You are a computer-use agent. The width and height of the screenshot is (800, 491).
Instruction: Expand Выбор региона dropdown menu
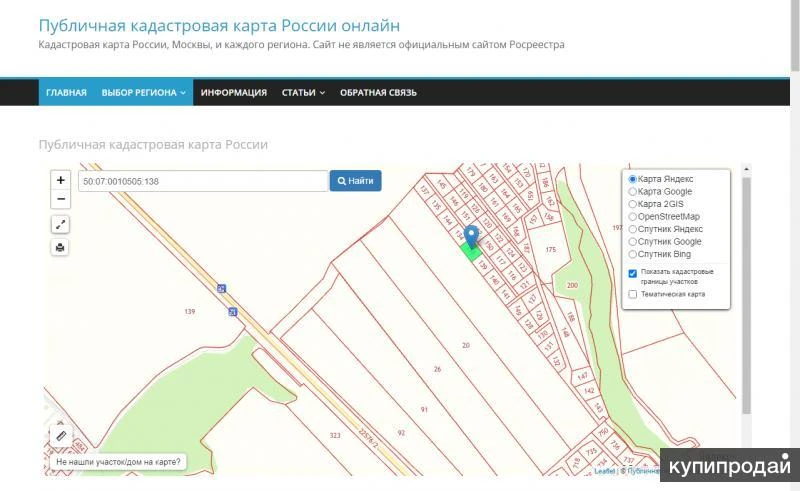tap(144, 93)
